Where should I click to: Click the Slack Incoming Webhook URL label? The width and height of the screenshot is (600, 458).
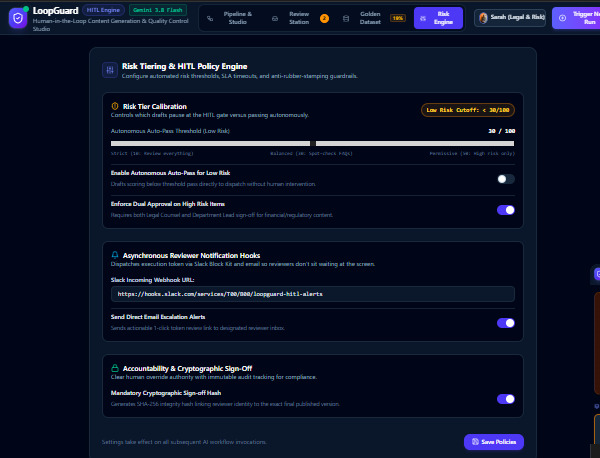[152, 280]
